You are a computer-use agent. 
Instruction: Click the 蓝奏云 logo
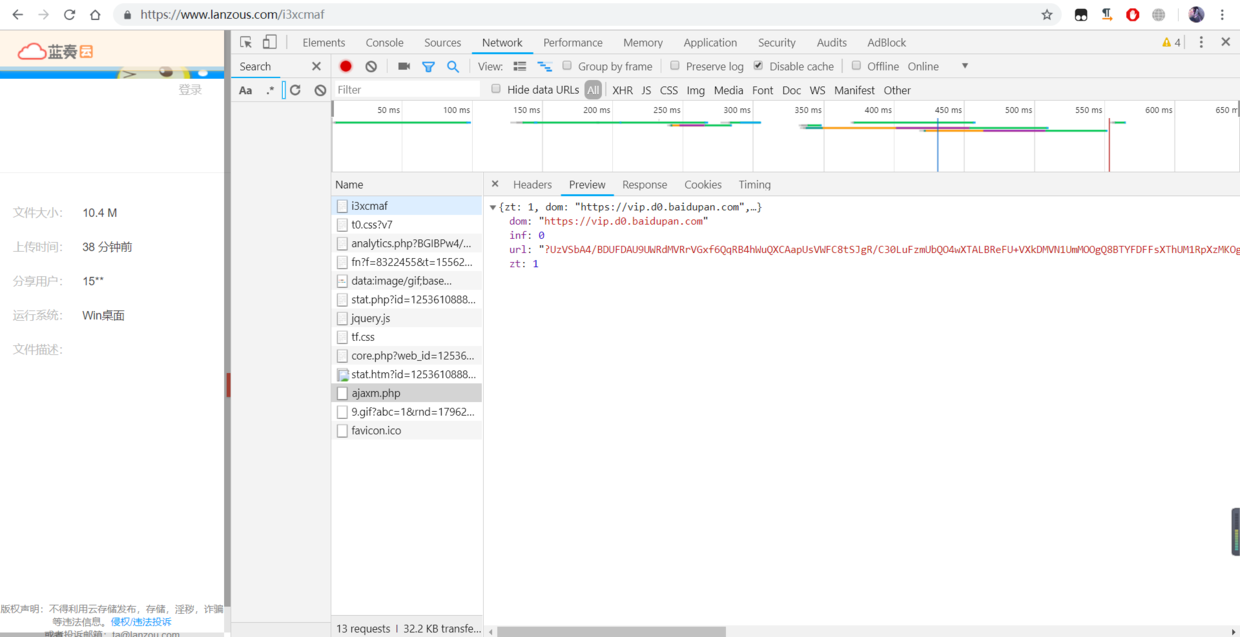coord(55,51)
